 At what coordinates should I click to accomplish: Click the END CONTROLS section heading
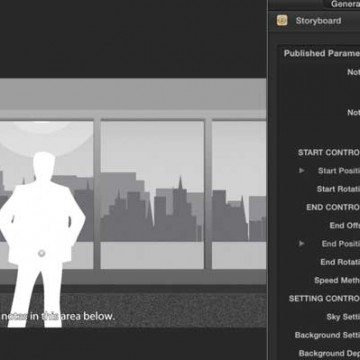(x=333, y=207)
